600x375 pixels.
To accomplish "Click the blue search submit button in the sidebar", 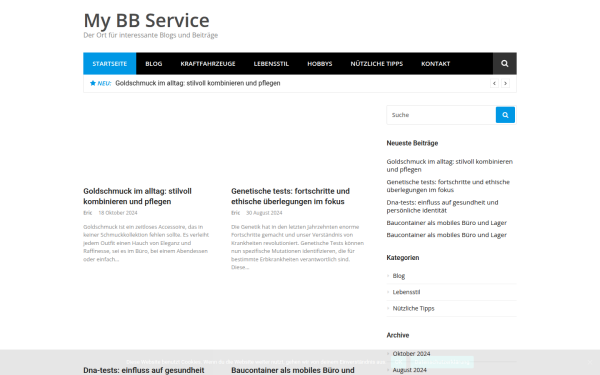I will [x=505, y=115].
